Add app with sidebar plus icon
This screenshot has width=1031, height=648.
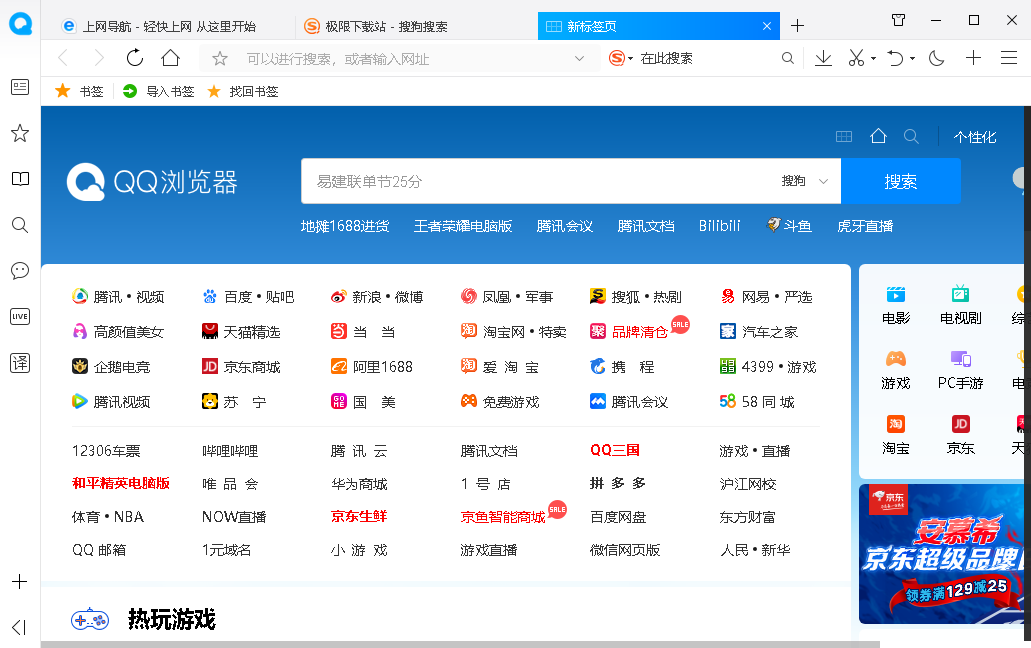[20, 582]
